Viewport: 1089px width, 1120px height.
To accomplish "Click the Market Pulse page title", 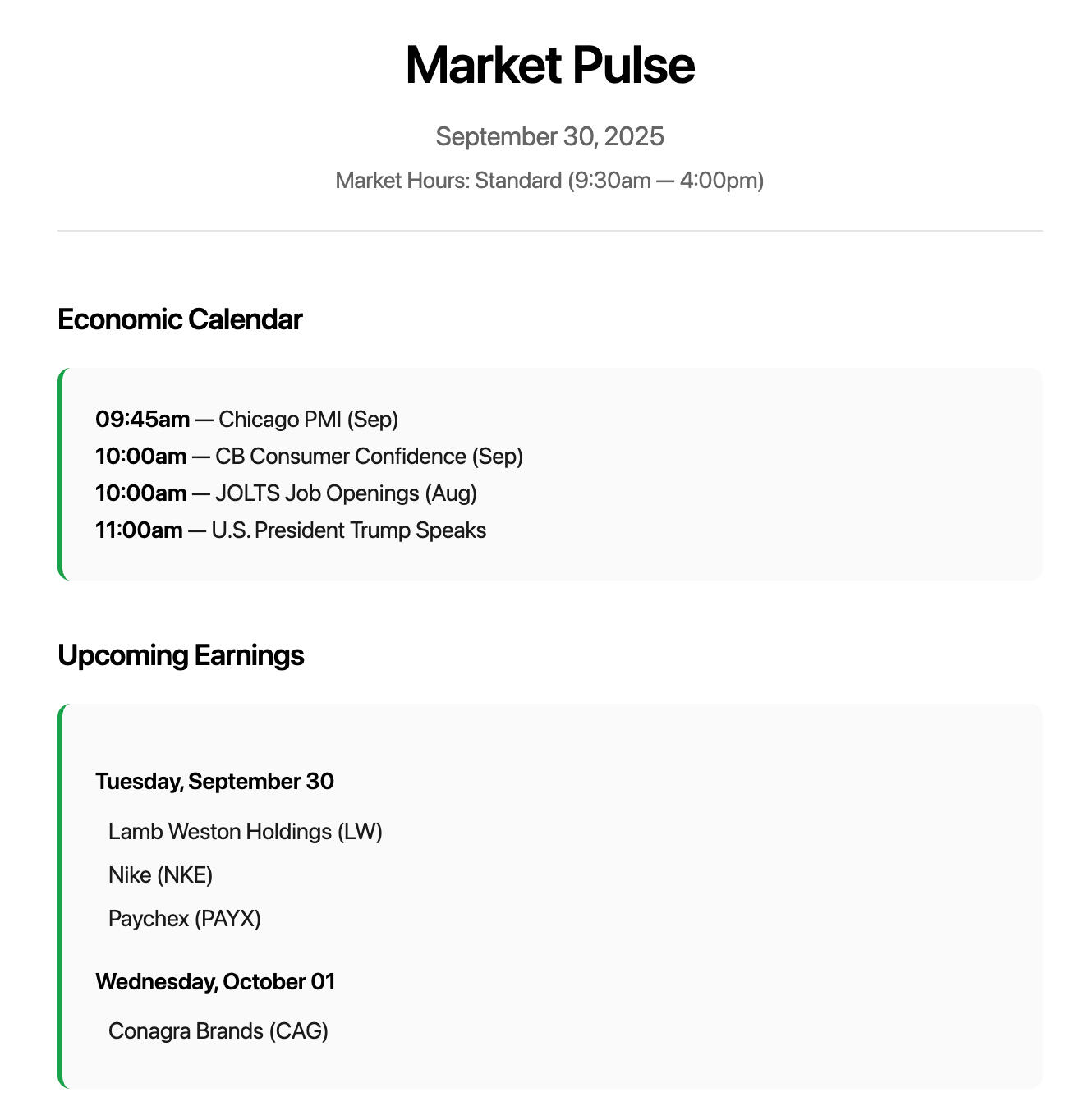I will coord(549,65).
